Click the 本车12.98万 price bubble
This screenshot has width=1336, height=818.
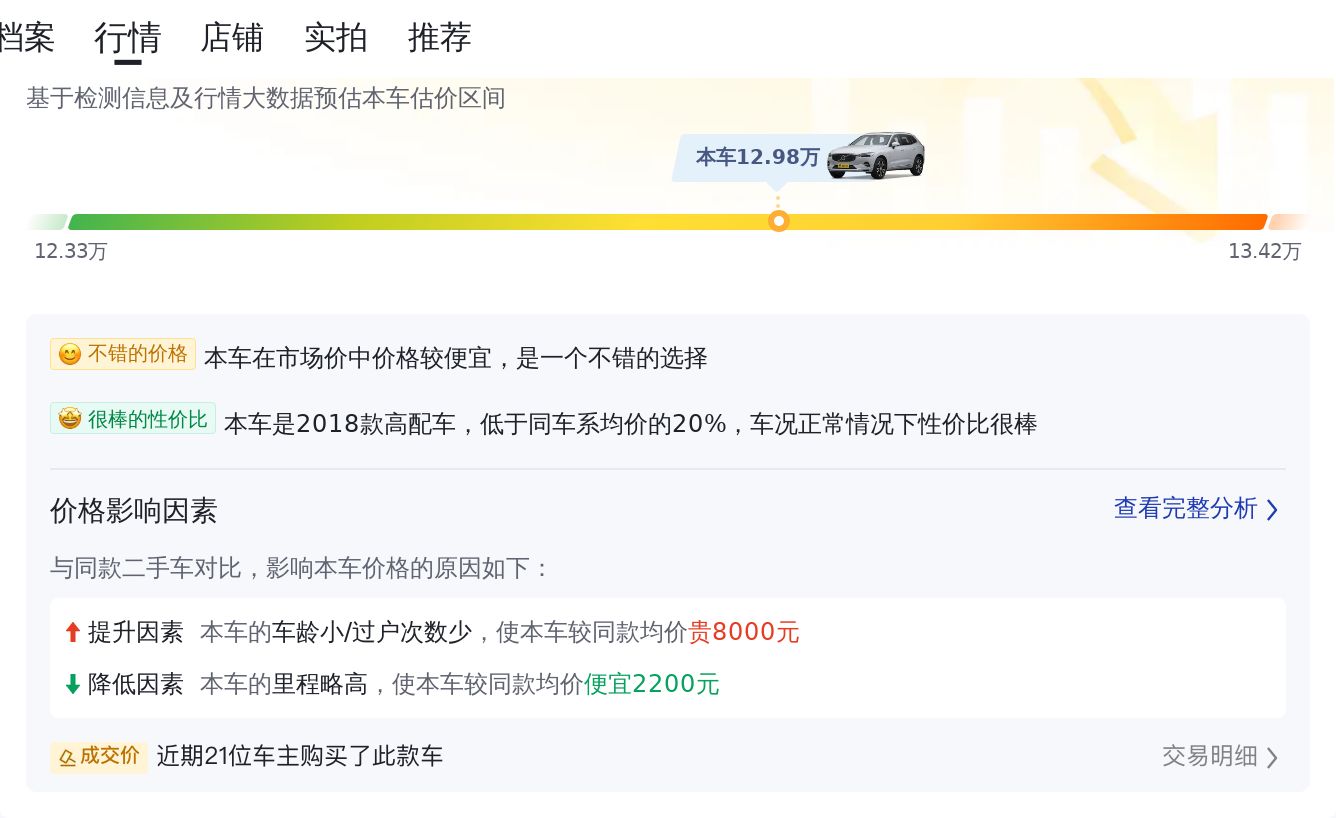tap(758, 157)
